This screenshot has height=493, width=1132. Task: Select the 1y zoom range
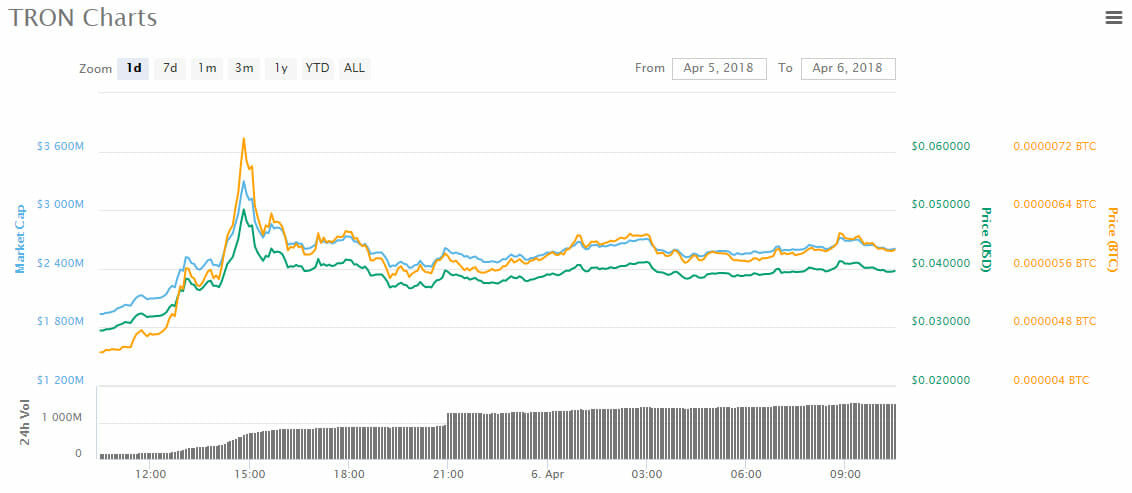[x=281, y=68]
